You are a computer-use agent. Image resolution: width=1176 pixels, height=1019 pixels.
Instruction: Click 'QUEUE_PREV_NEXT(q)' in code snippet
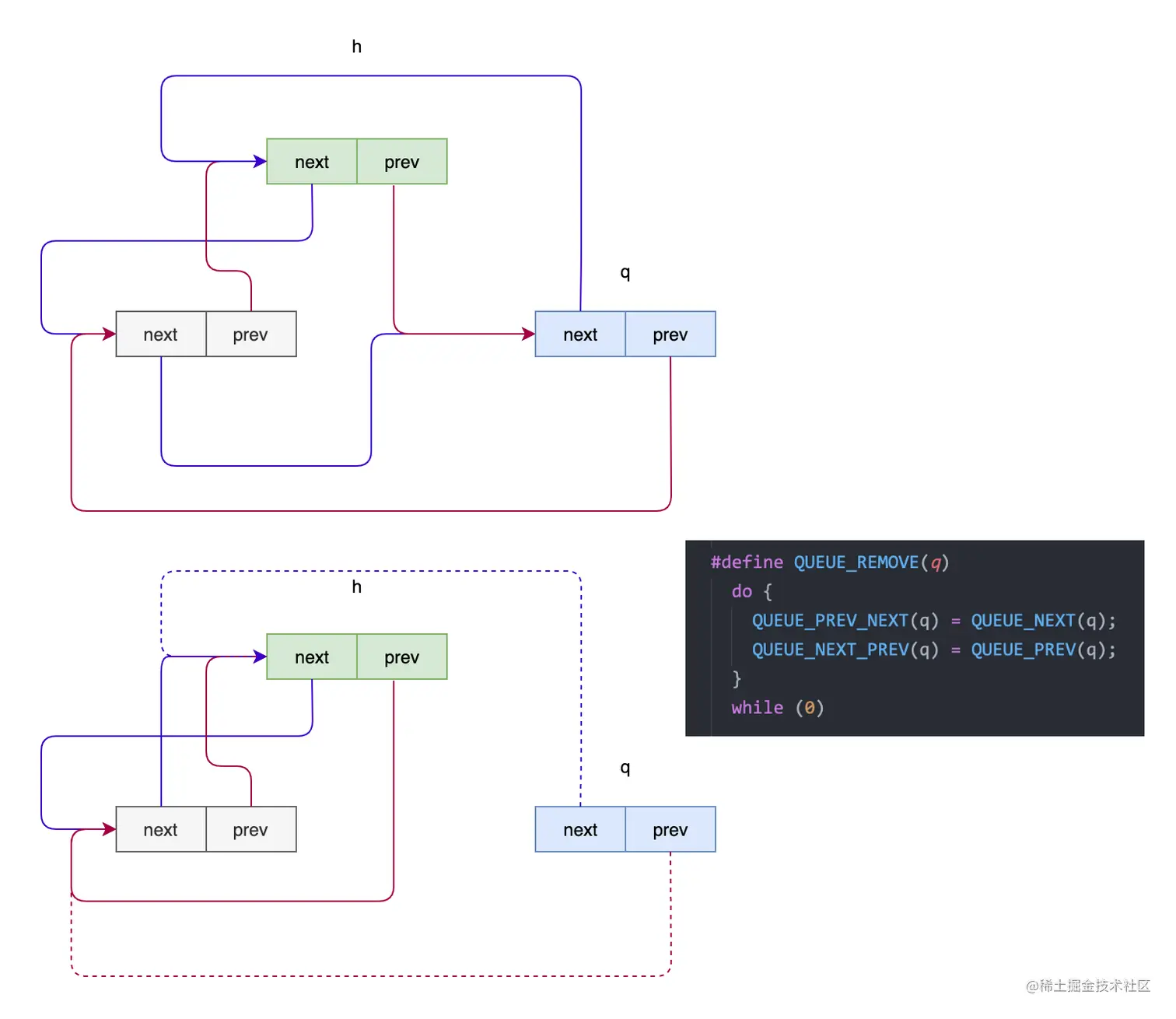[x=845, y=621]
